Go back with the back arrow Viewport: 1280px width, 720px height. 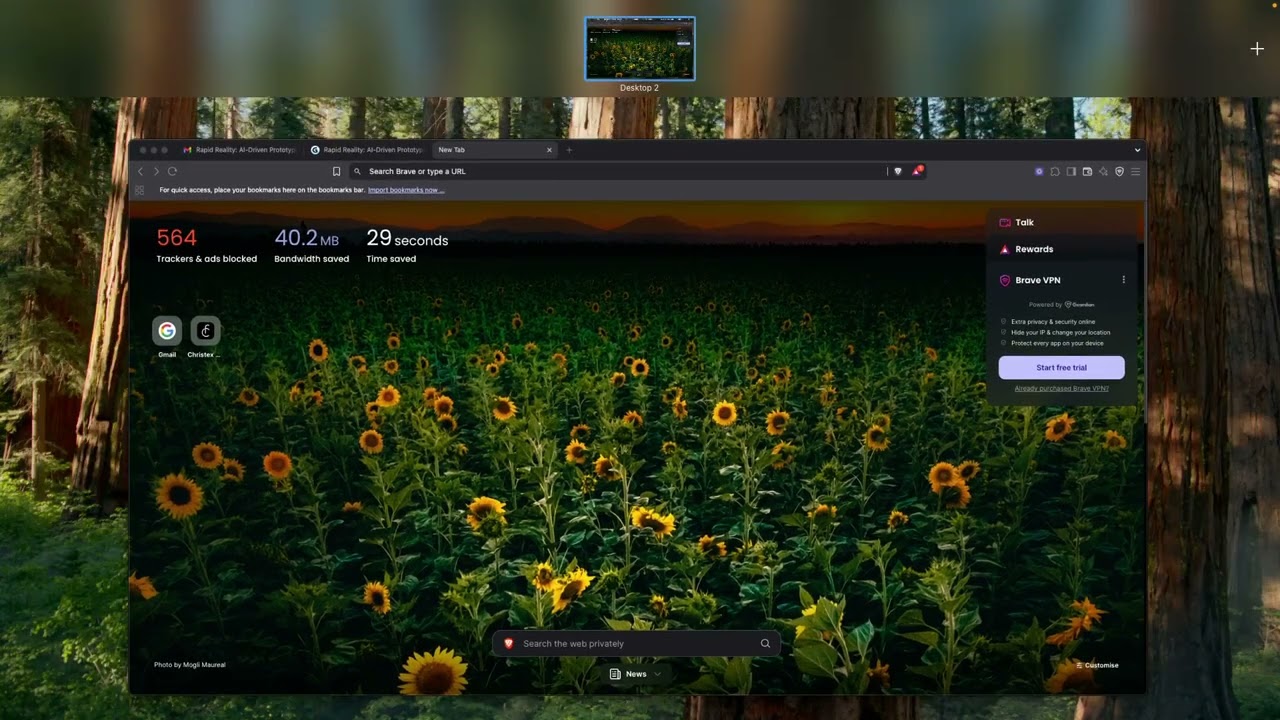point(140,171)
